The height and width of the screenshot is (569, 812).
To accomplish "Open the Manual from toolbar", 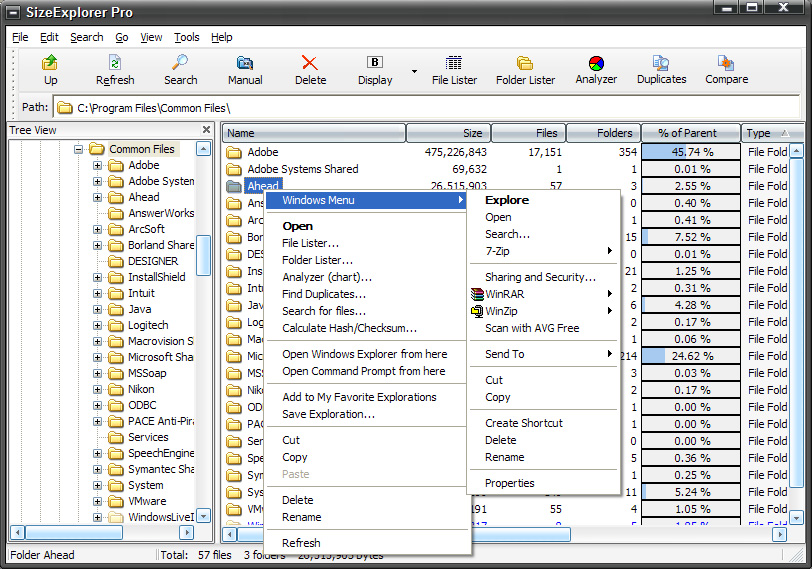I will tap(245, 69).
